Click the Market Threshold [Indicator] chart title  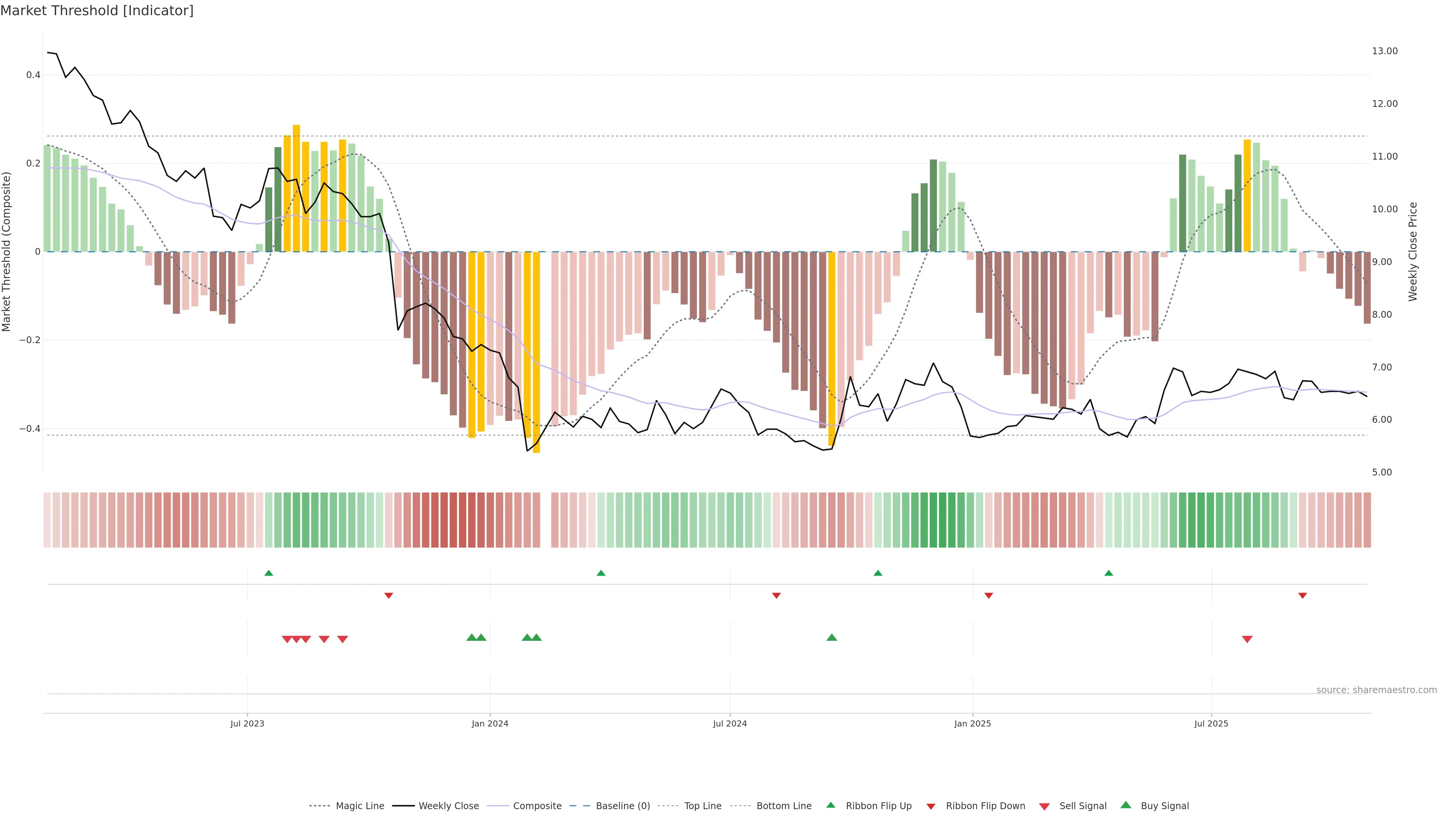tap(97, 11)
